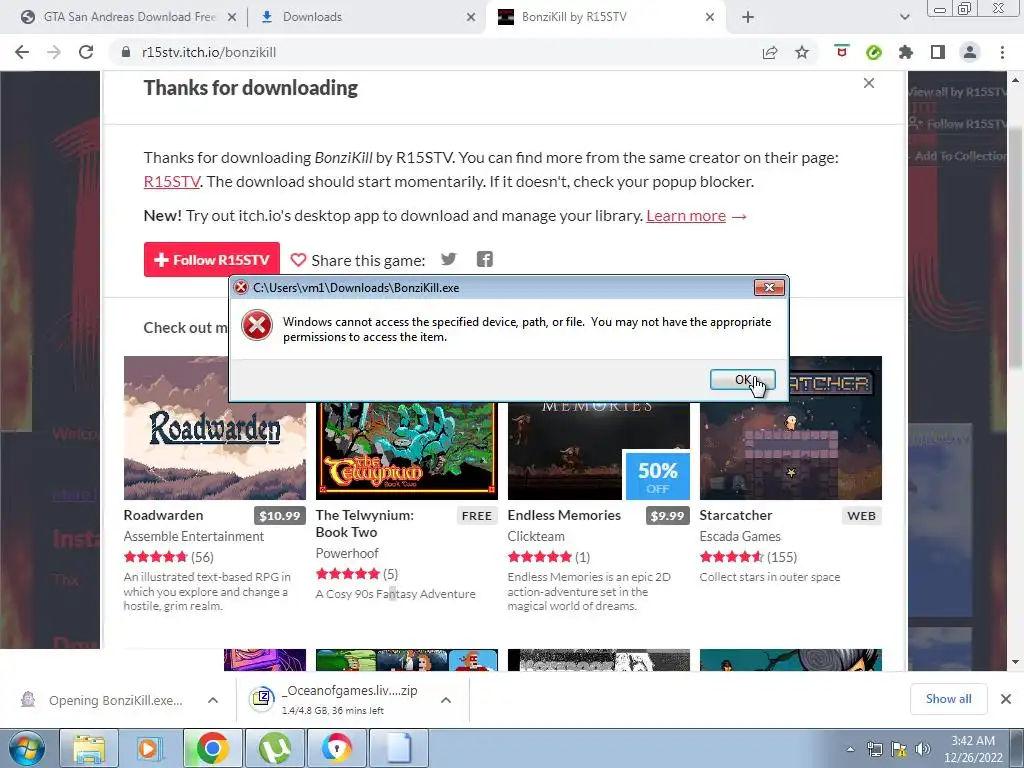Open Windows Explorer from the taskbar
The image size is (1024, 768).
(x=89, y=748)
